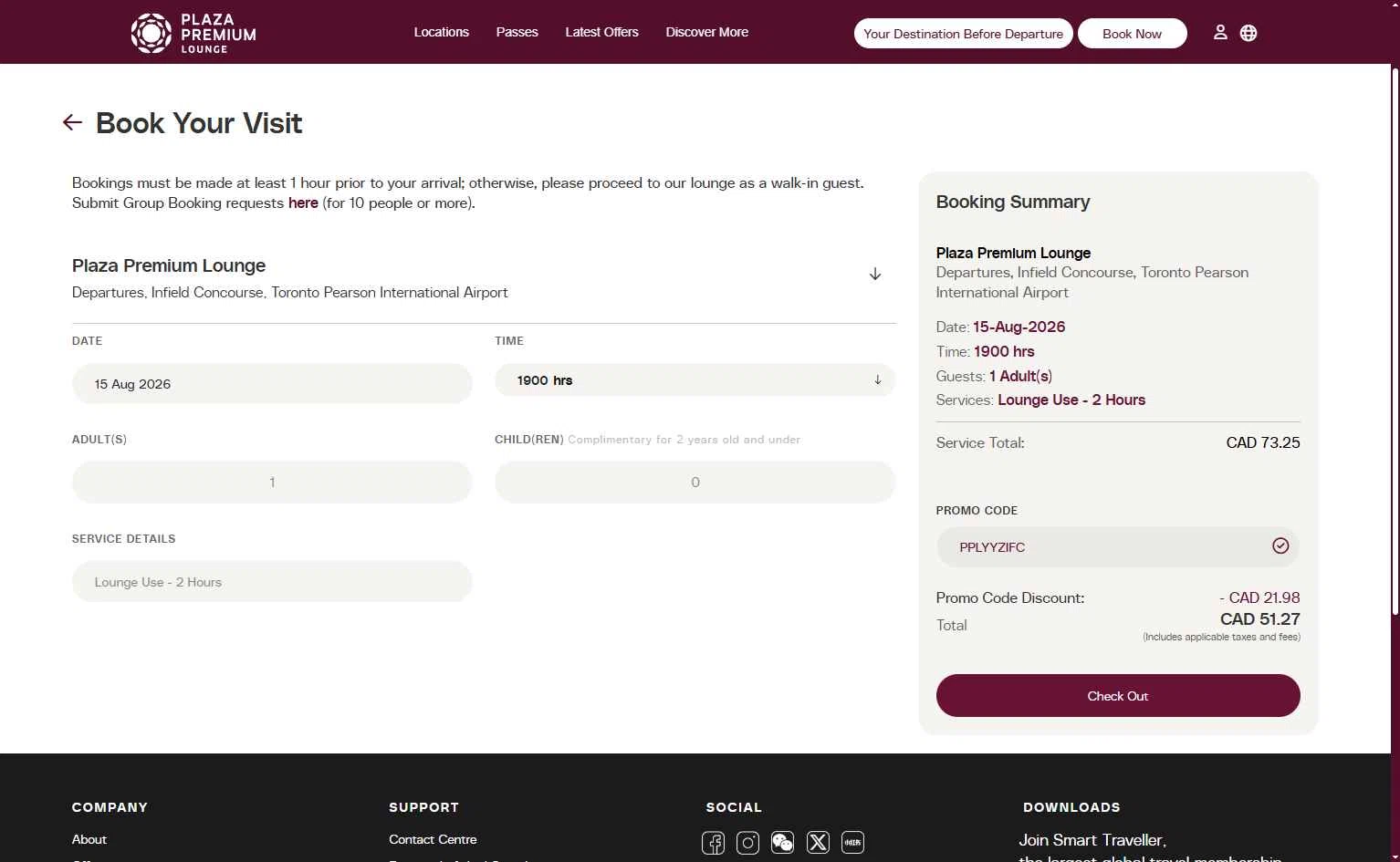Open the About footer link

89,839
